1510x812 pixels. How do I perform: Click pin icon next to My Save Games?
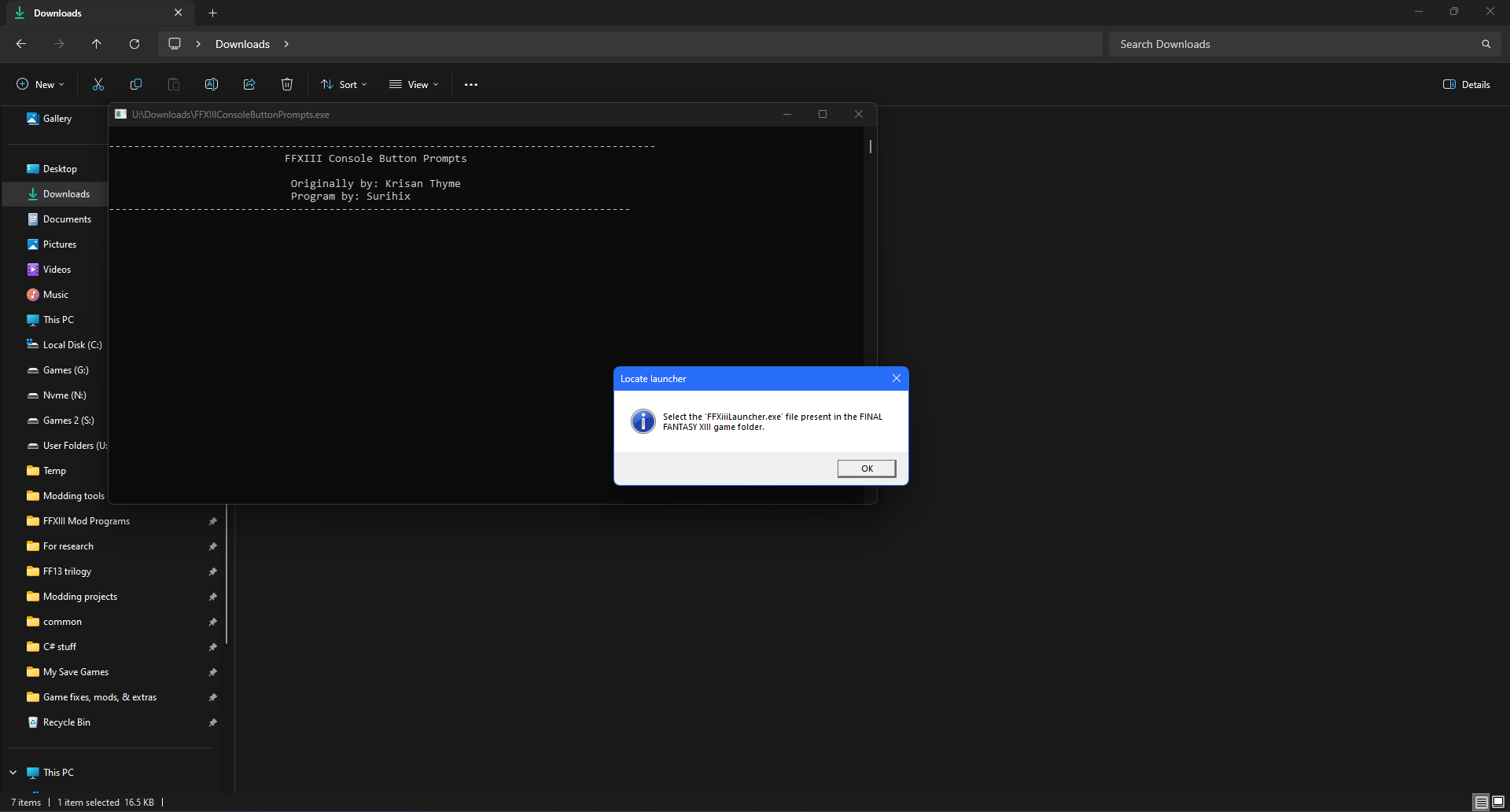point(212,672)
